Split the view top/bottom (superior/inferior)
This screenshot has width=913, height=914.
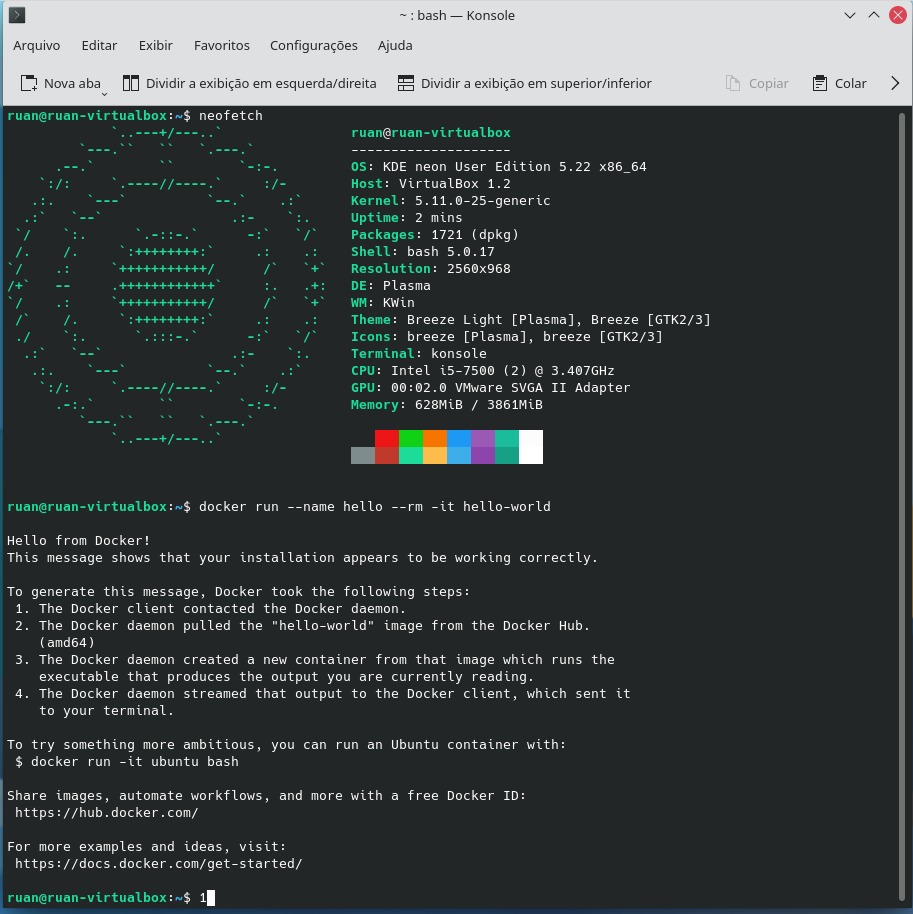525,83
